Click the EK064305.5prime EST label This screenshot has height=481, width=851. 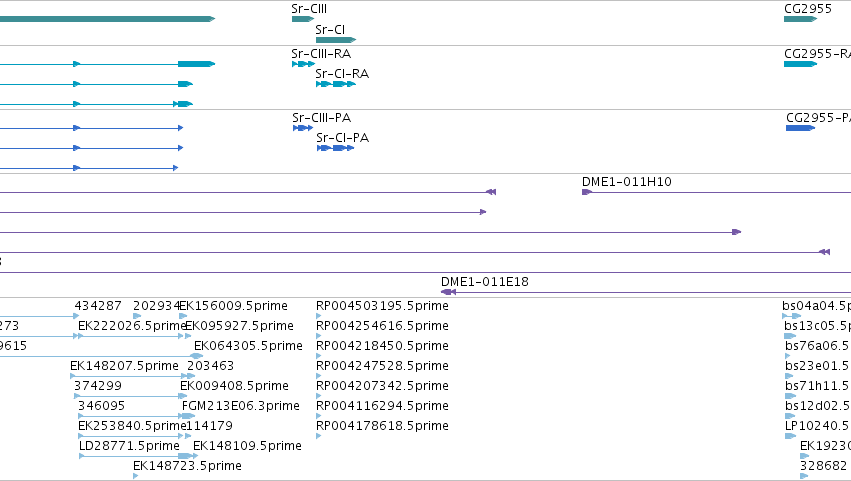248,346
